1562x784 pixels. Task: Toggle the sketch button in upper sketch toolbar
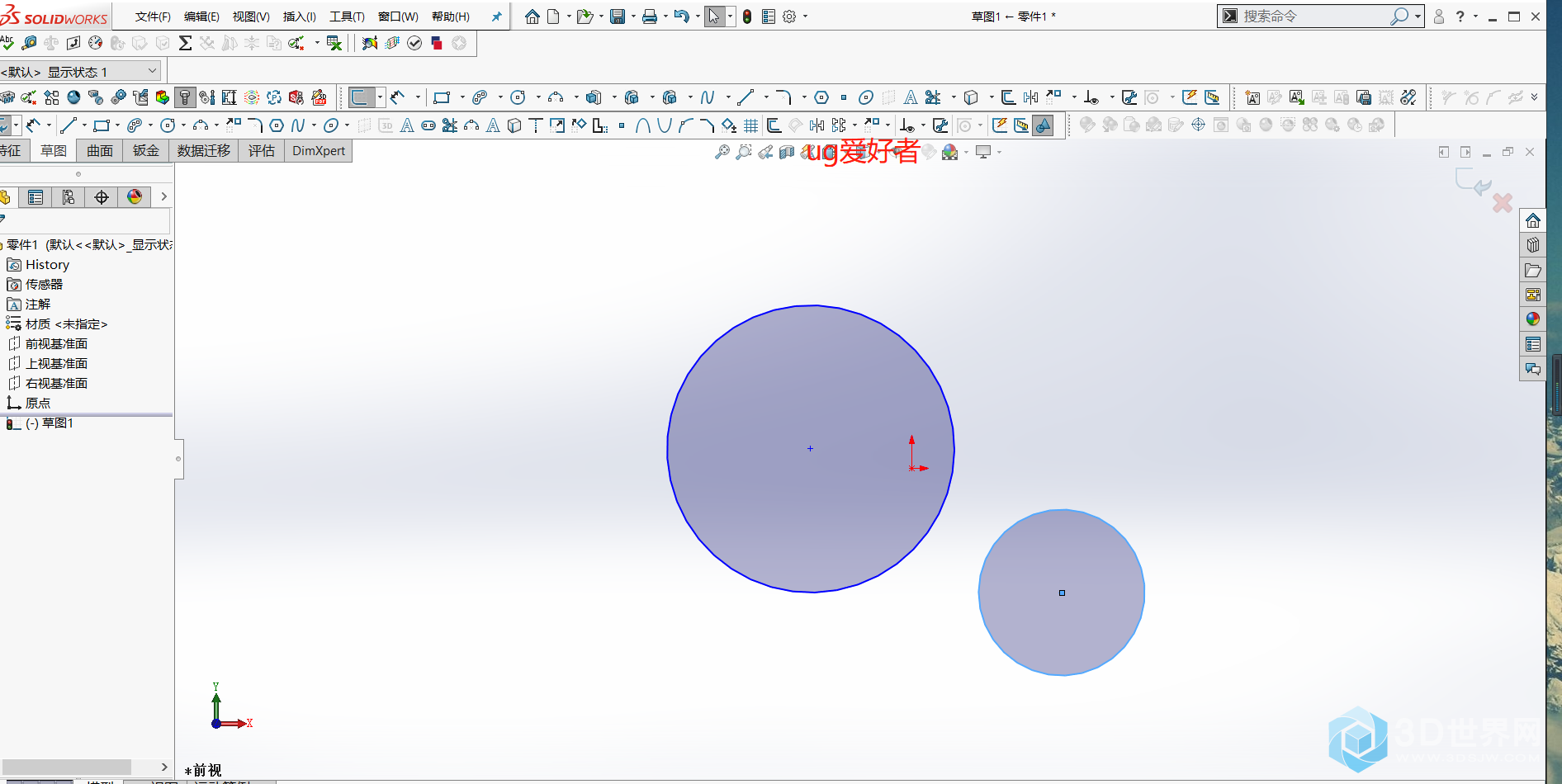point(361,97)
